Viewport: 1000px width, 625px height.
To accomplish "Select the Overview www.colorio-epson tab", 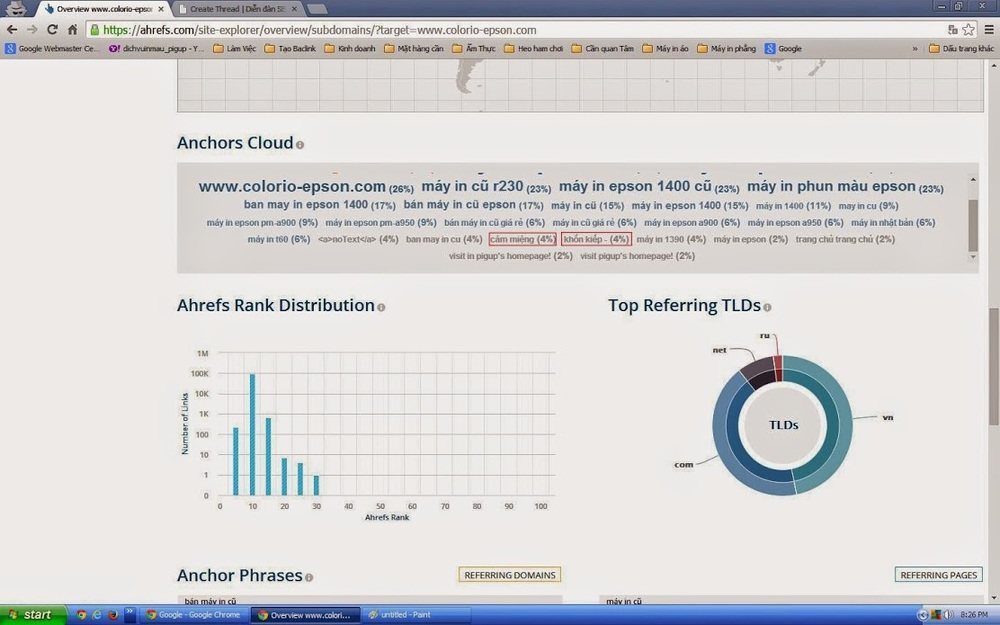I will [103, 10].
